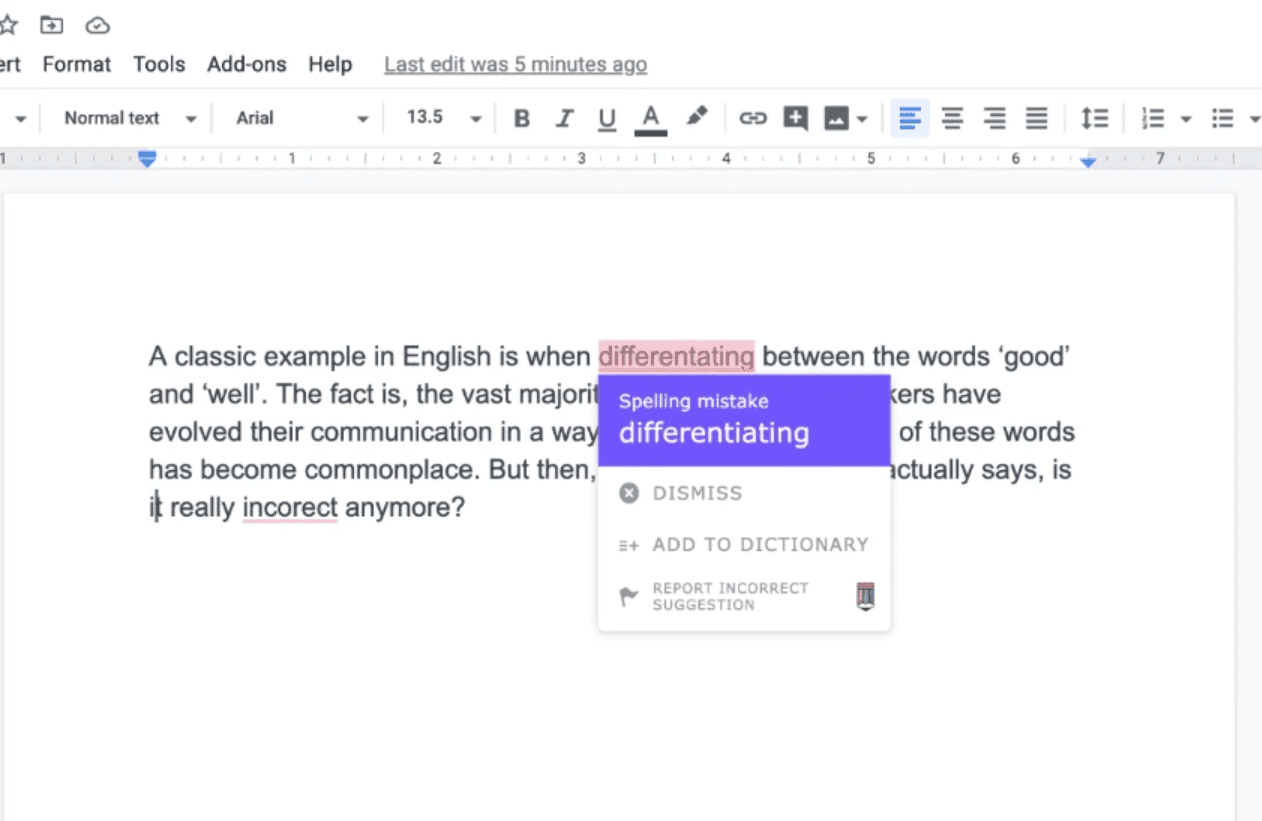The image size is (1262, 821).
Task: Report incorrect suggestion
Action: [730, 596]
